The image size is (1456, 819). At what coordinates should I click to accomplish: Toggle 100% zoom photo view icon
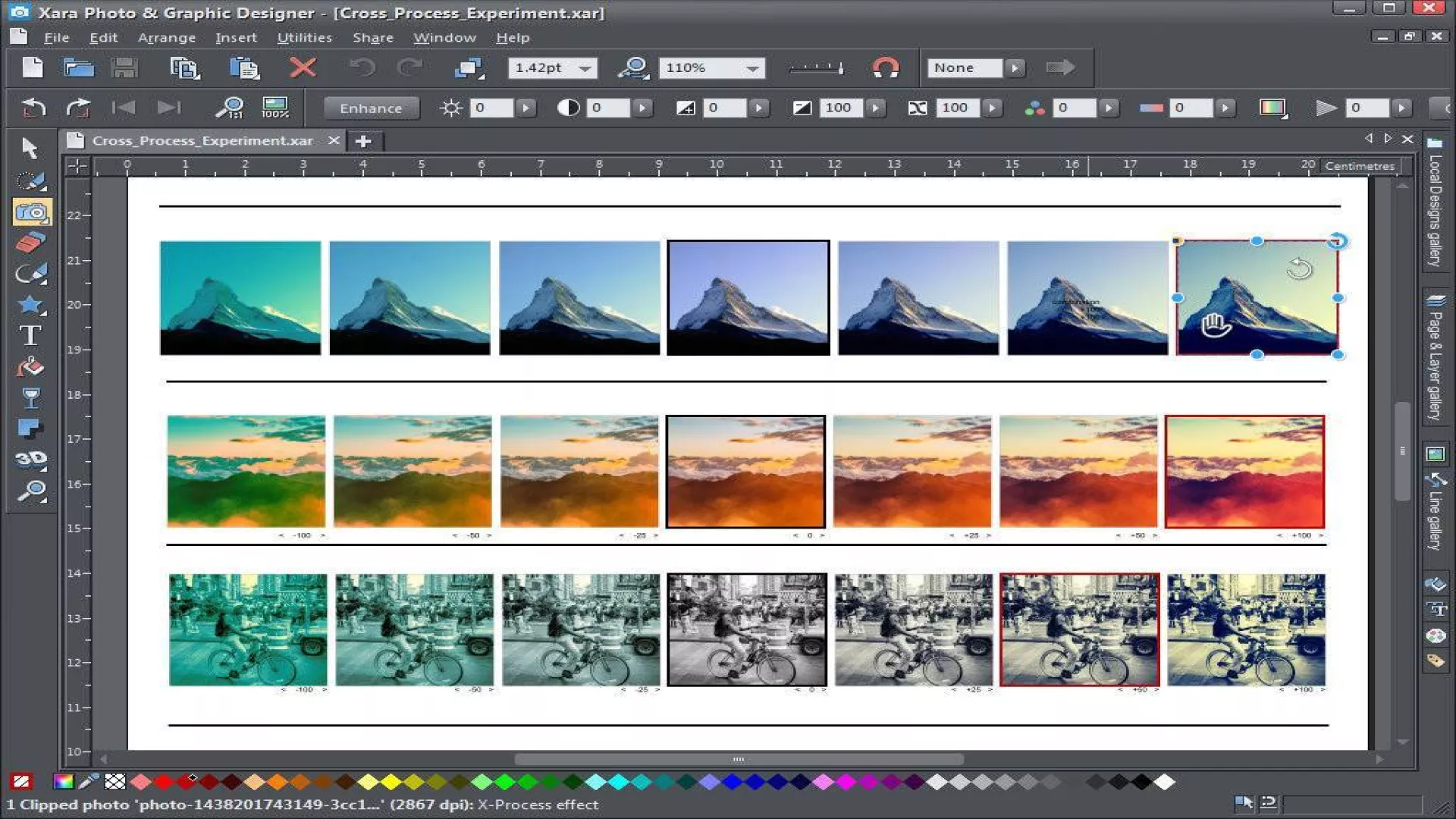tap(275, 108)
